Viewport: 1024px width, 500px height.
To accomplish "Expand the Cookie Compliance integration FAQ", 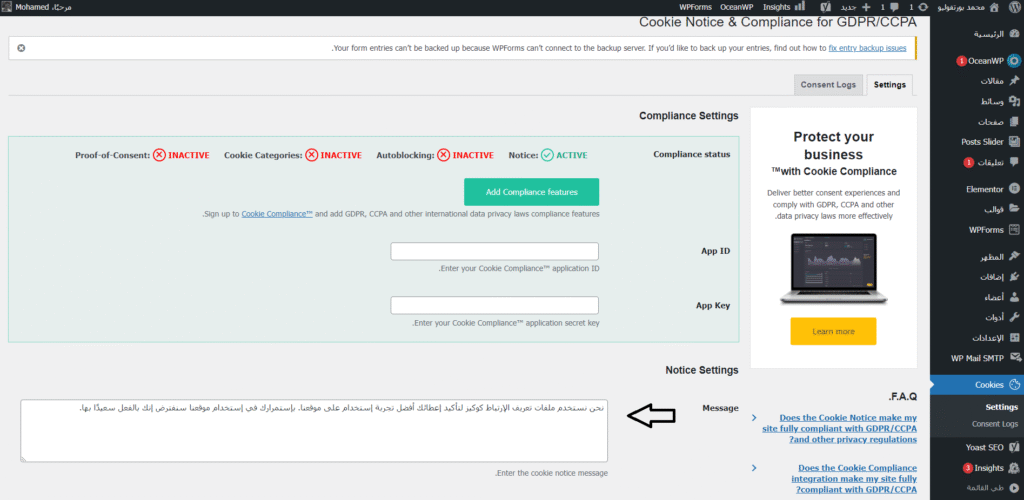I will coord(754,468).
